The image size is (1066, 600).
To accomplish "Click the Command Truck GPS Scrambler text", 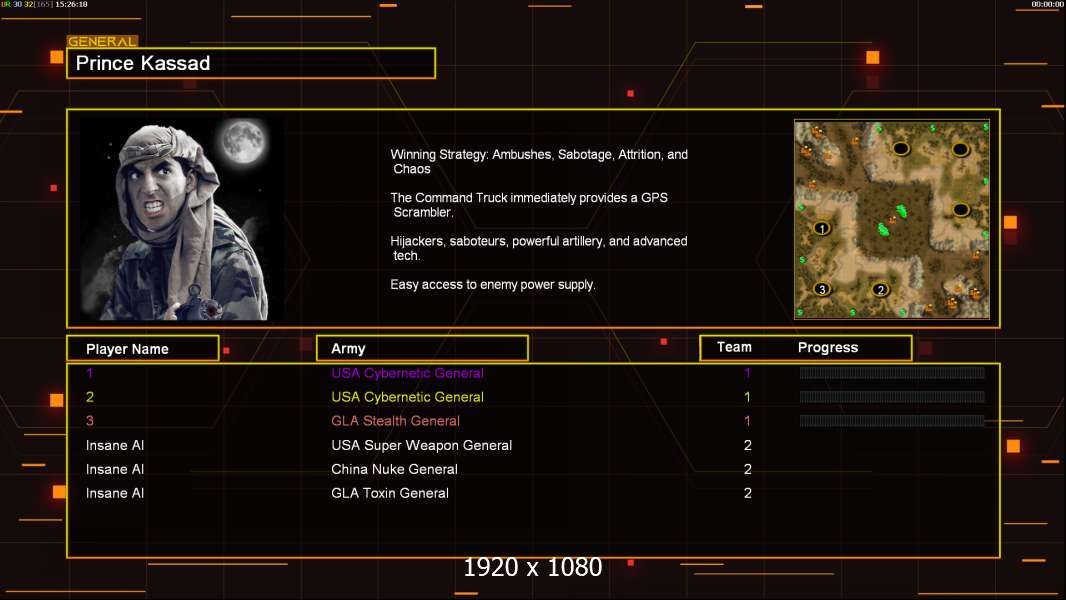I will (x=529, y=205).
